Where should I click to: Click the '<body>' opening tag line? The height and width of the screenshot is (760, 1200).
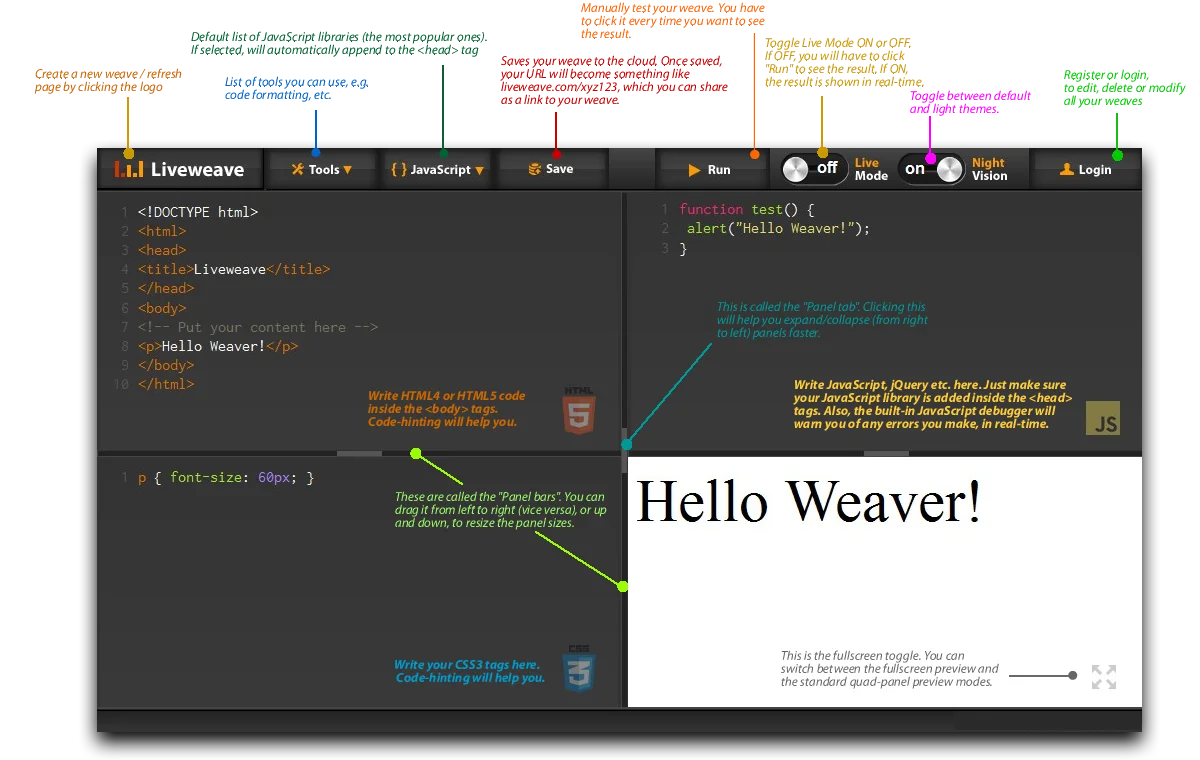162,308
